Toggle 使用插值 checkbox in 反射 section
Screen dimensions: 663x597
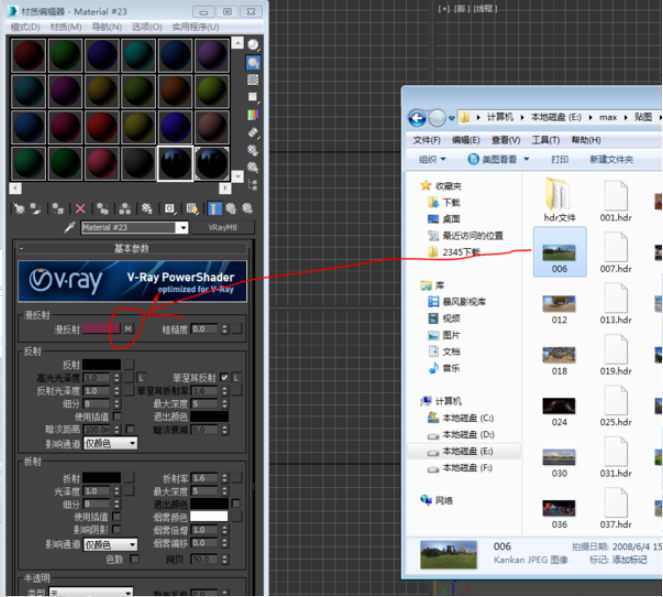click(117, 416)
